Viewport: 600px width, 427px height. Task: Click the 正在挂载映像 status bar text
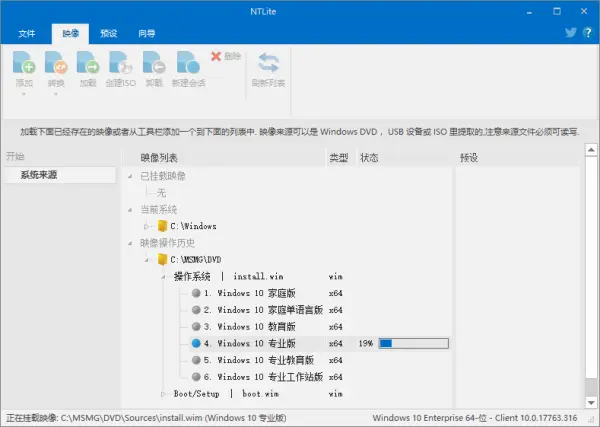(146, 418)
